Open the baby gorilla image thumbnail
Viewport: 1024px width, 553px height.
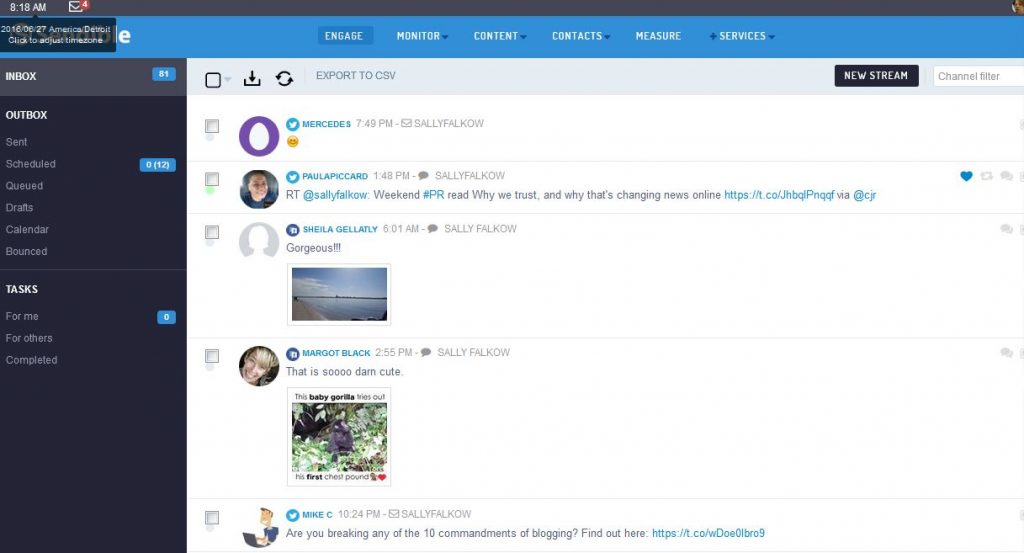pos(339,437)
